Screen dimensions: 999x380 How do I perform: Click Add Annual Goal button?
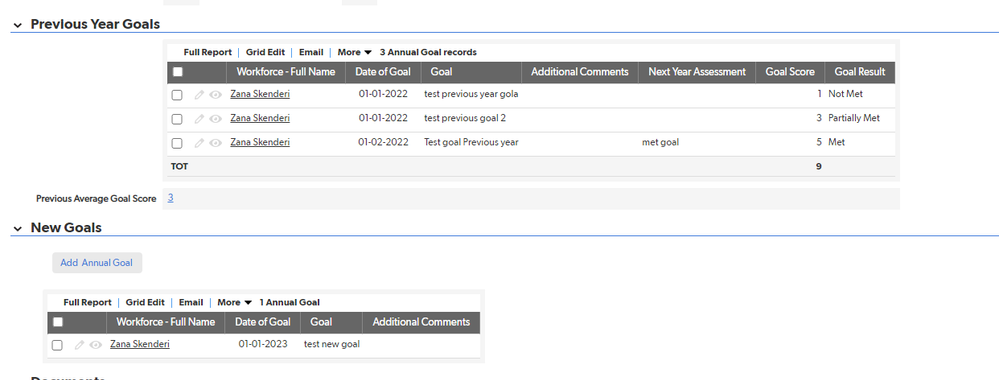(x=97, y=263)
